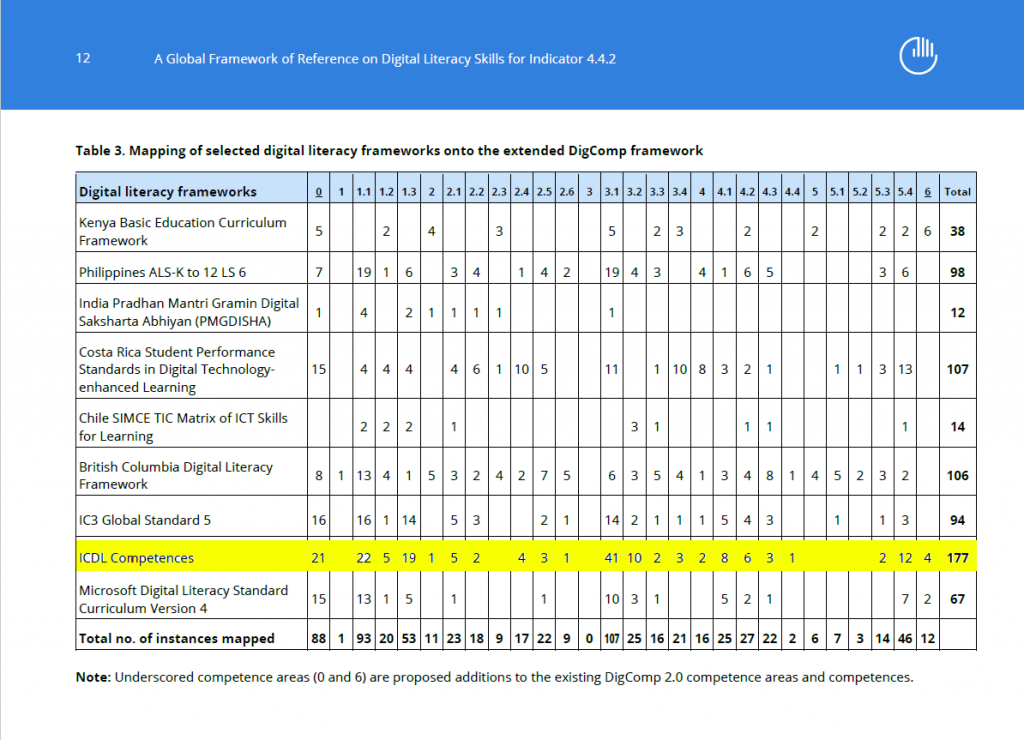This screenshot has height=740, width=1024.
Task: Select 'Total no. of instances mapped' row label
Action: click(x=176, y=639)
